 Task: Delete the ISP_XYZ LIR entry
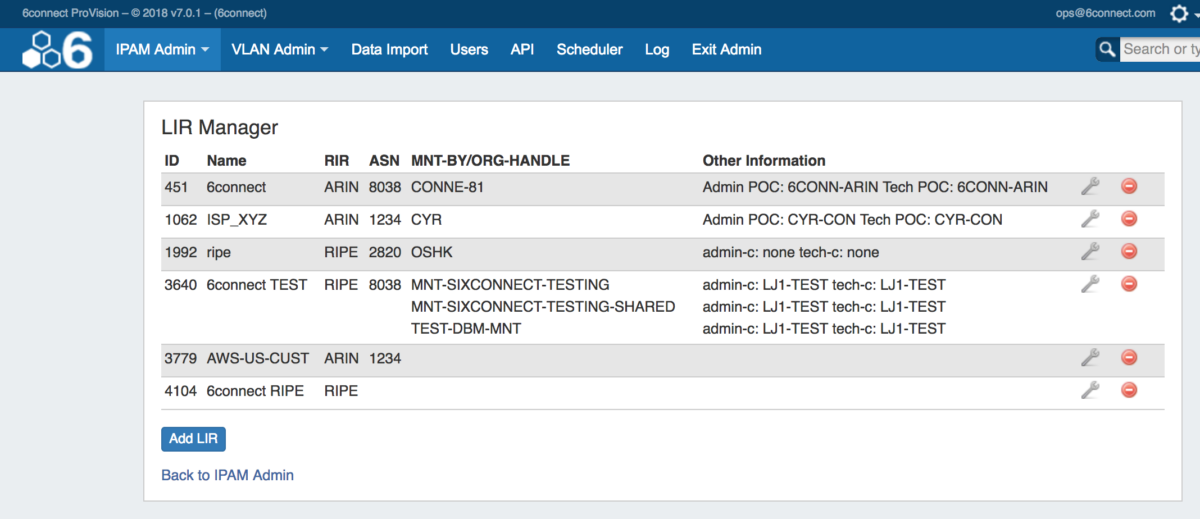tap(1129, 219)
